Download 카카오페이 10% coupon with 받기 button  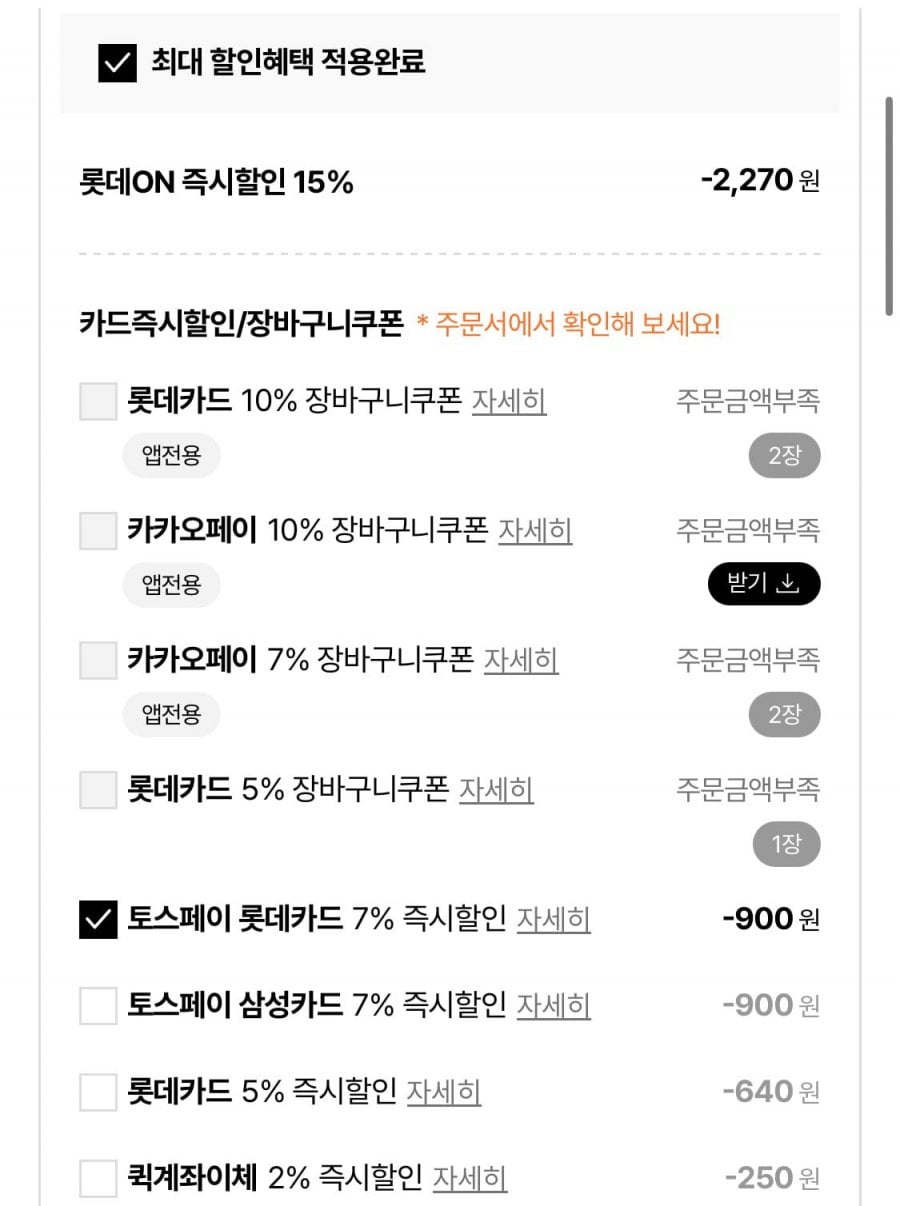764,584
